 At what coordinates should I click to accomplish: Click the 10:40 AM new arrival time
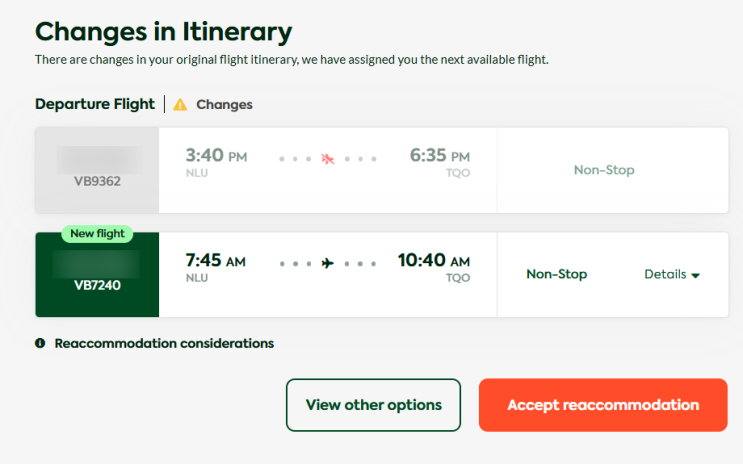pyautogui.click(x=433, y=261)
